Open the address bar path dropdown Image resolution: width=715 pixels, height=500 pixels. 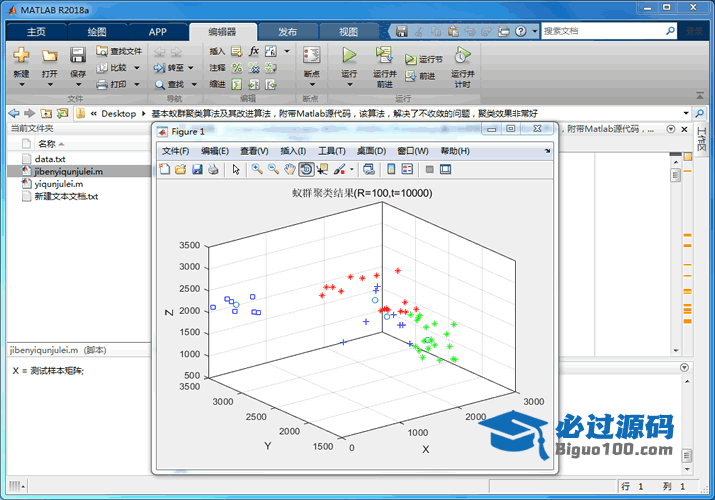pyautogui.click(x=686, y=113)
